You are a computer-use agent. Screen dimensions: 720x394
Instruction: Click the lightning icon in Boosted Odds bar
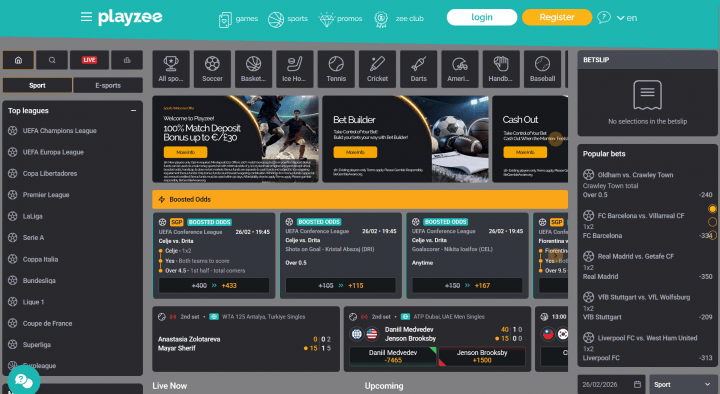tap(162, 199)
